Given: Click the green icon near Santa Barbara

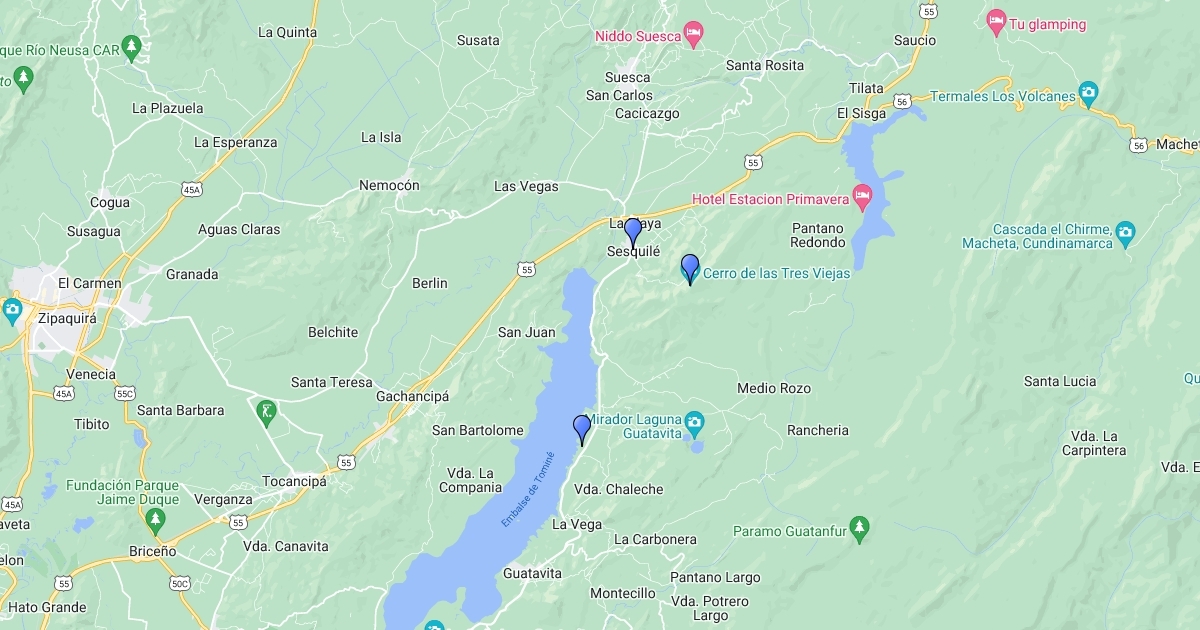Looking at the screenshot, I should click(266, 410).
